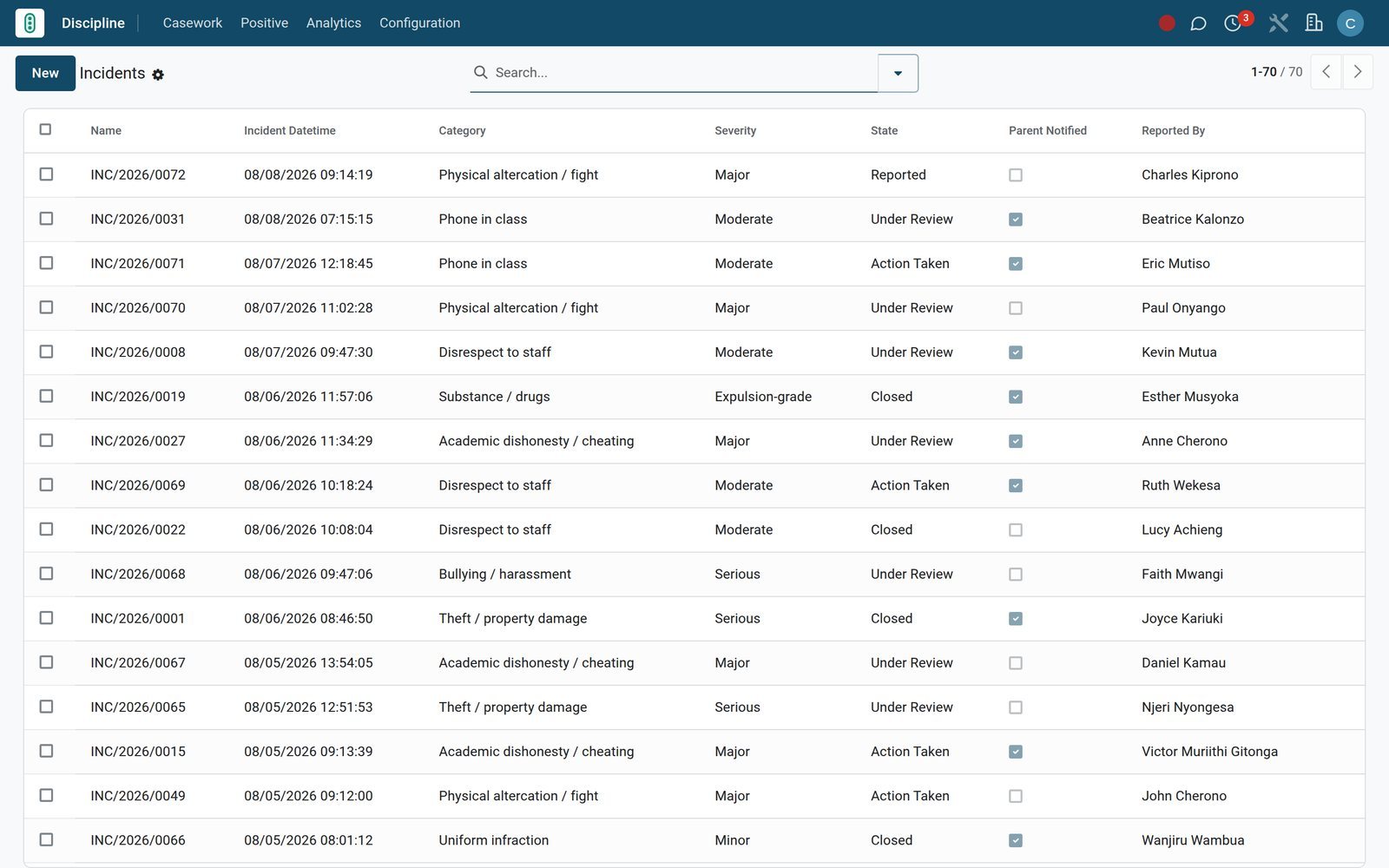Open incident INC/2026/0027
This screenshot has height=868, width=1389.
click(x=138, y=441)
